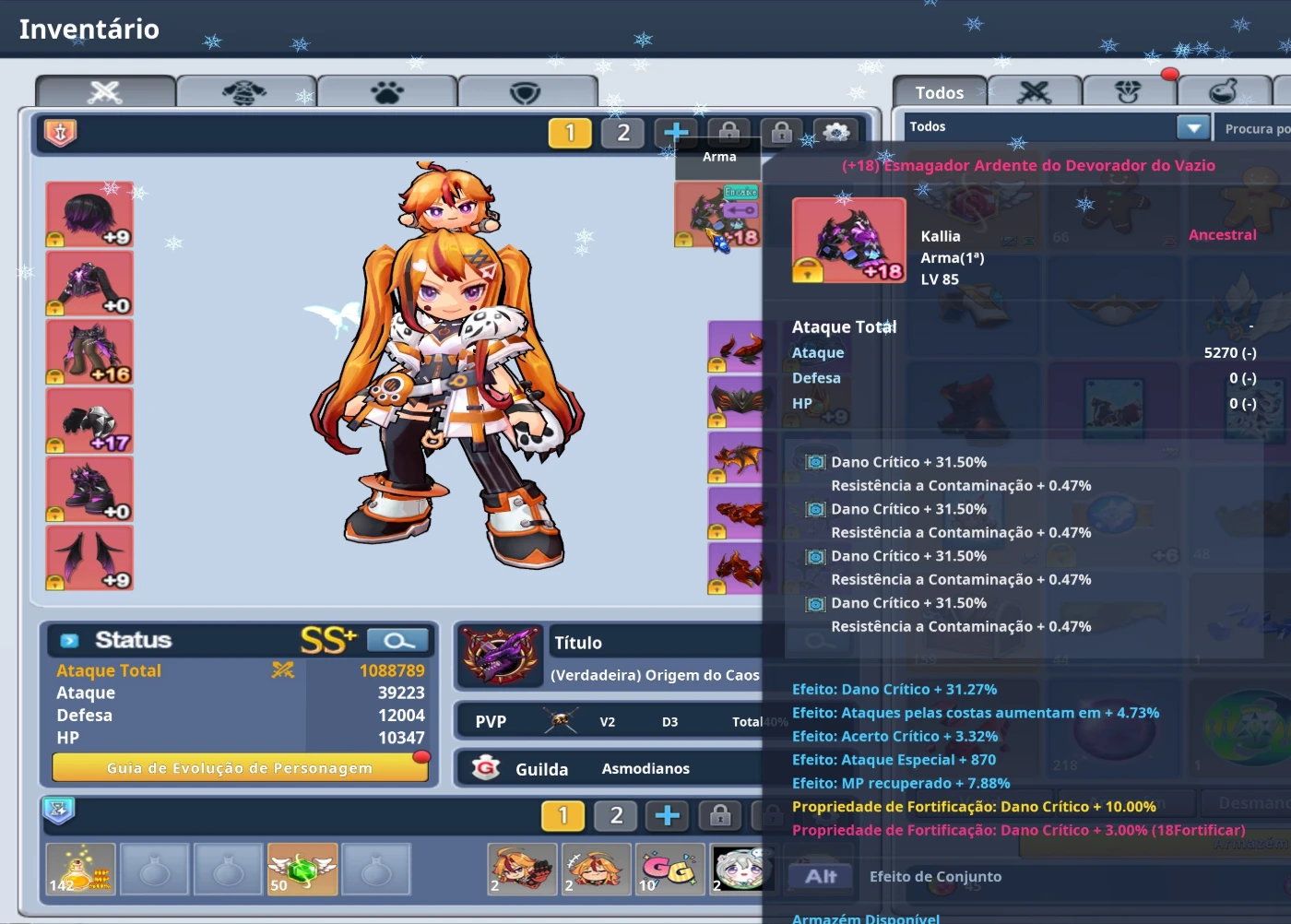
Task: Expand the Status panel arrow
Action: pos(69,640)
